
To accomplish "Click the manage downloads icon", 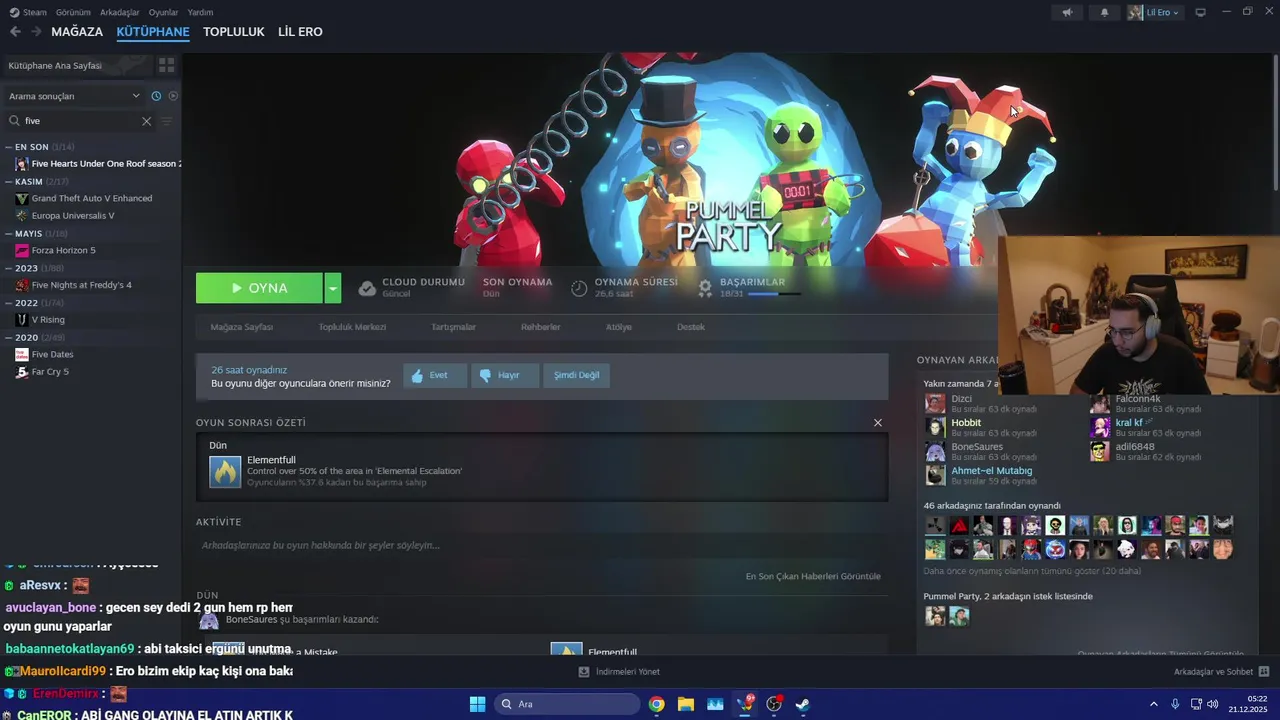I will tap(584, 671).
